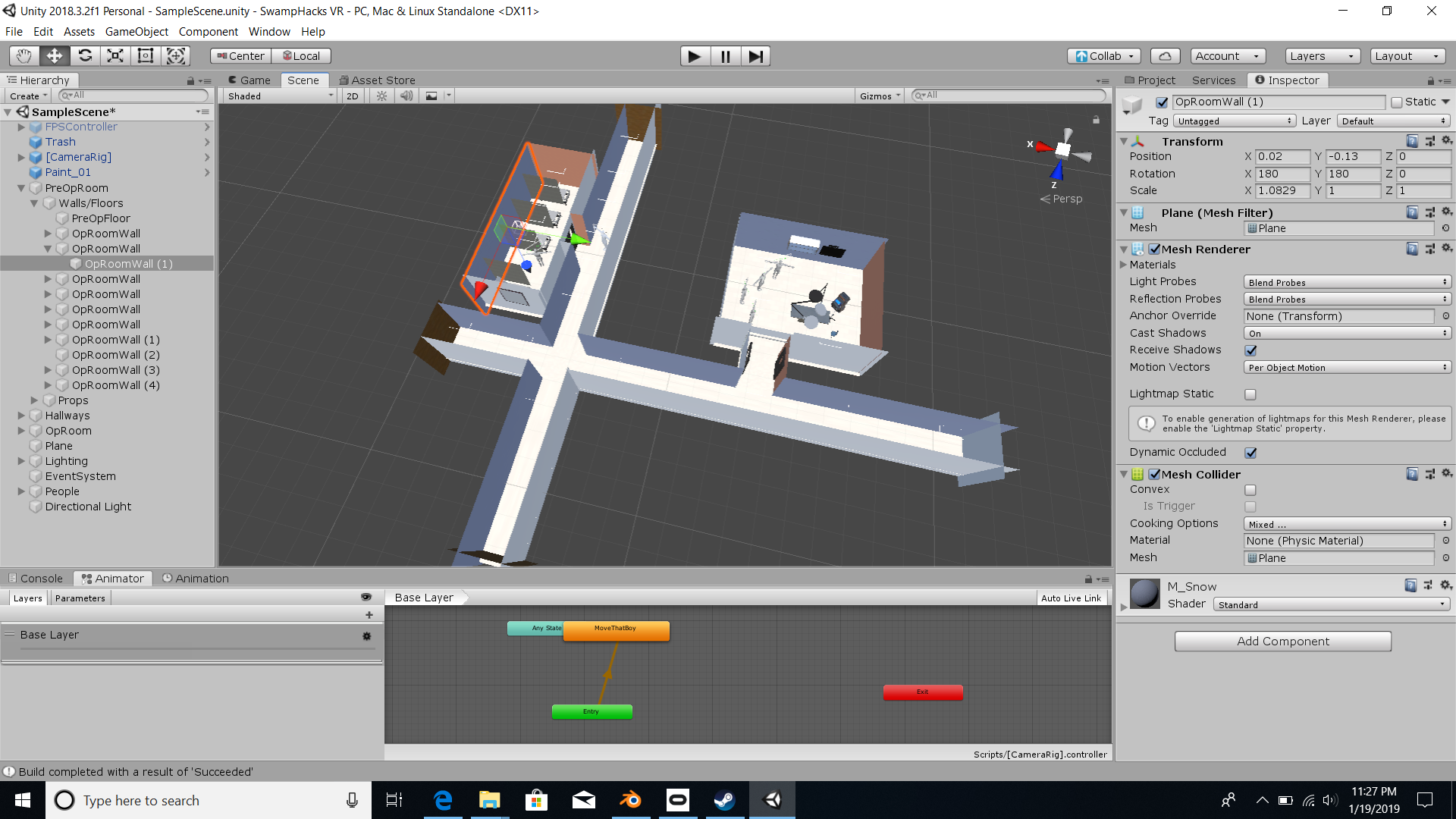Click the Step forward button
1456x819 pixels.
[x=755, y=56]
